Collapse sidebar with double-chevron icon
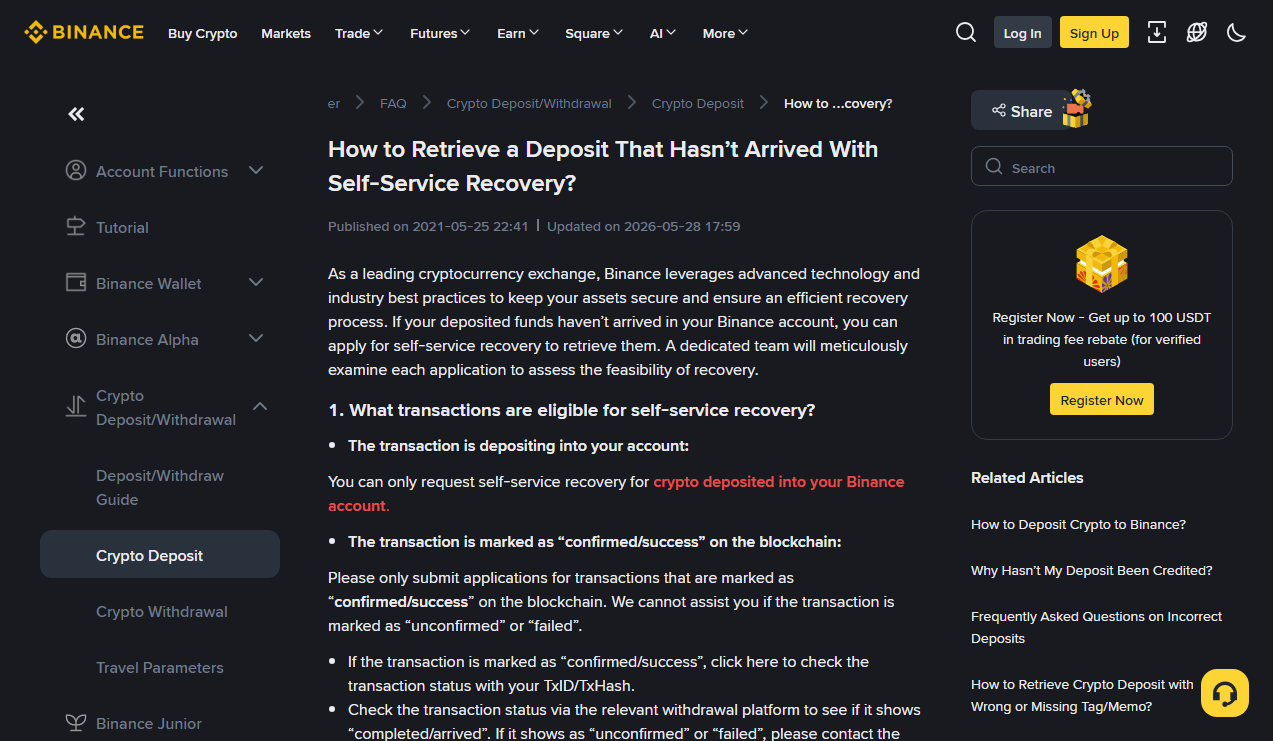 pos(76,114)
